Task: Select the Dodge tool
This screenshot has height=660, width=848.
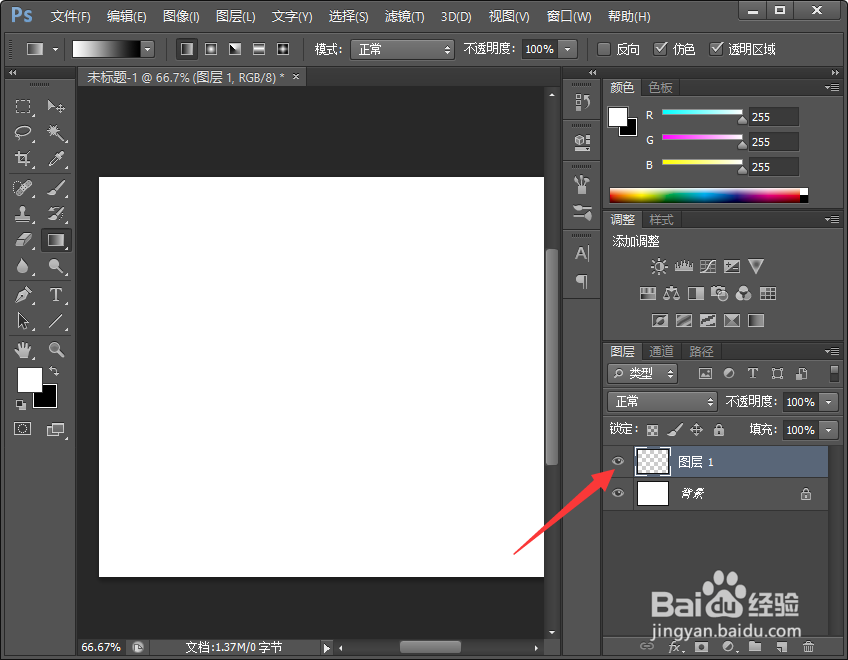Action: click(56, 266)
